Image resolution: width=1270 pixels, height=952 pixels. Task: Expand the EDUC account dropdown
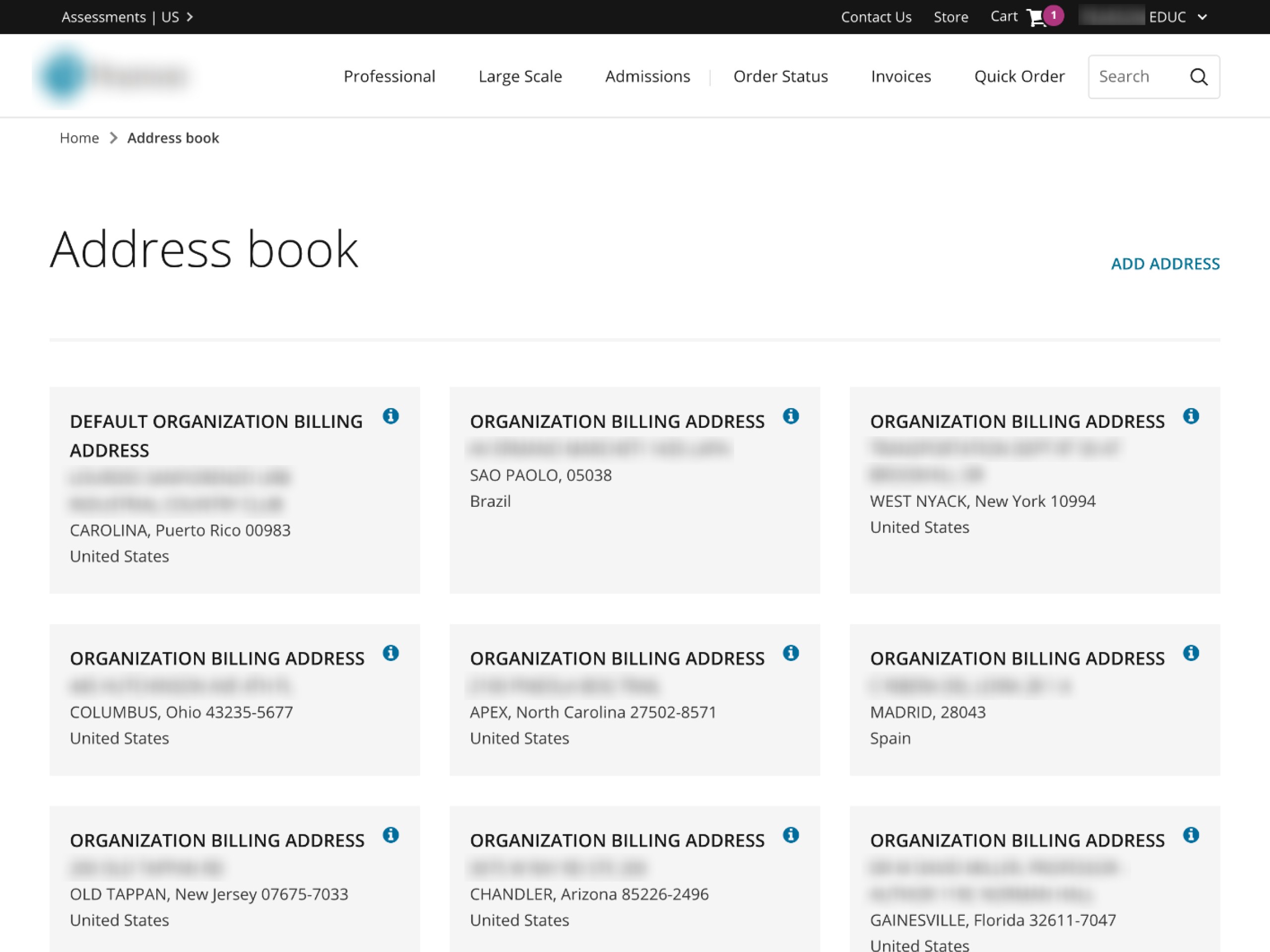point(1202,17)
